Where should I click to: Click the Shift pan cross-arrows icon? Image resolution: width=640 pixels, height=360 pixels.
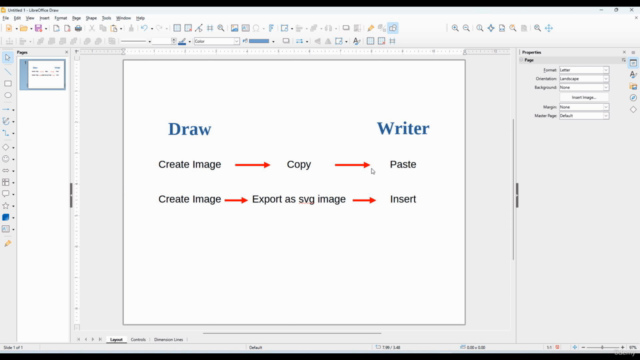pos(549,28)
